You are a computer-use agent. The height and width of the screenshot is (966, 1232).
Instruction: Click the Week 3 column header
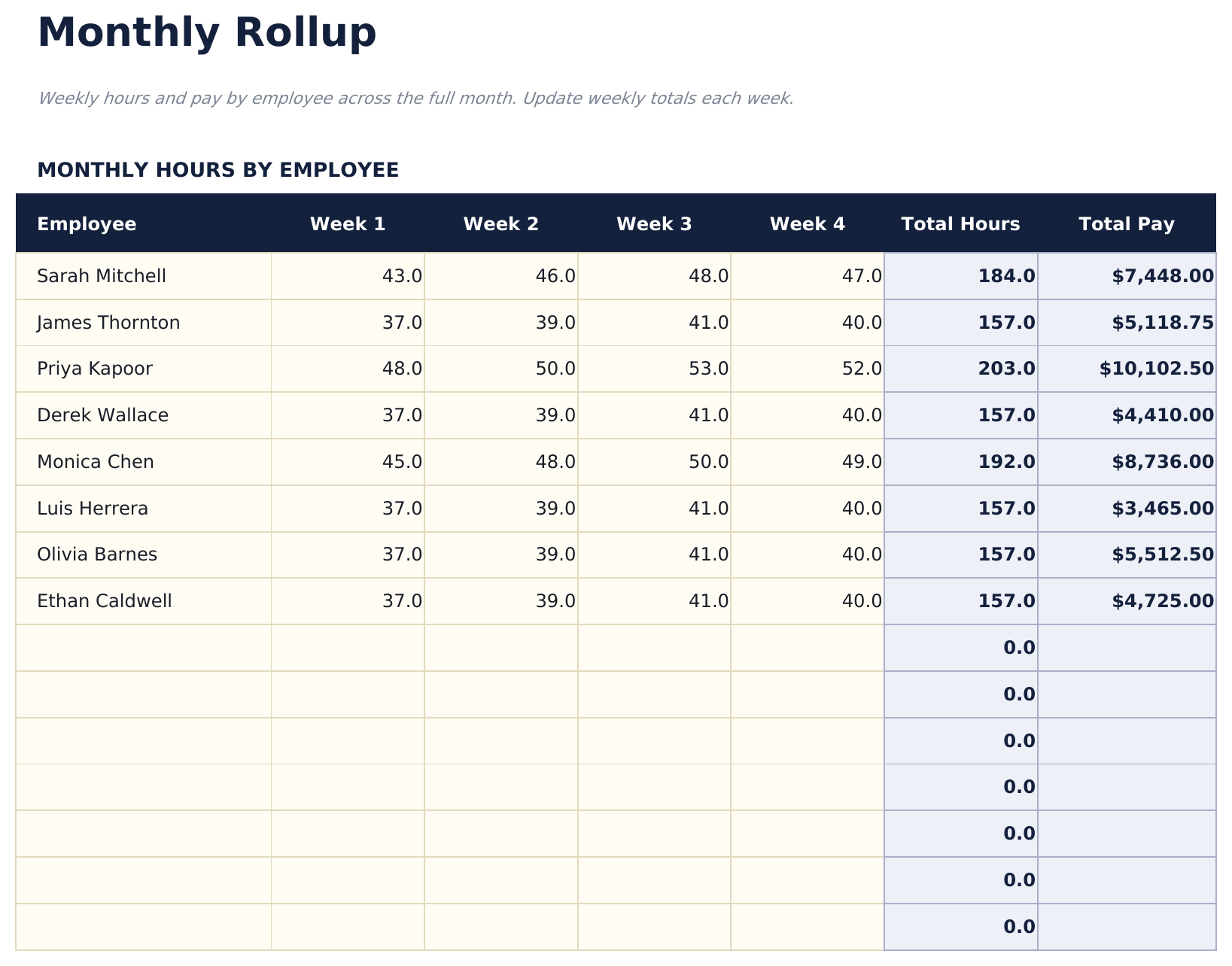click(x=656, y=223)
